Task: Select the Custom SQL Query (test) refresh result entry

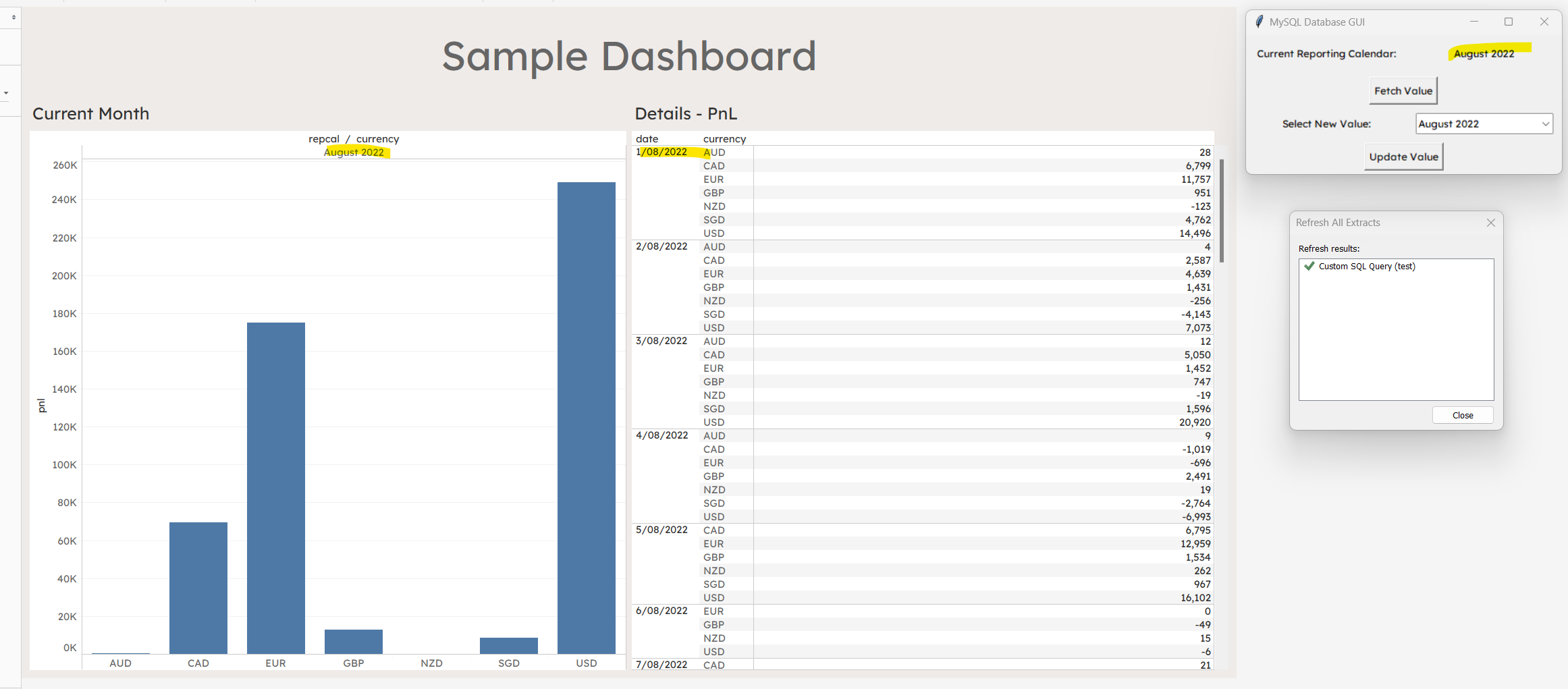Action: (1367, 266)
